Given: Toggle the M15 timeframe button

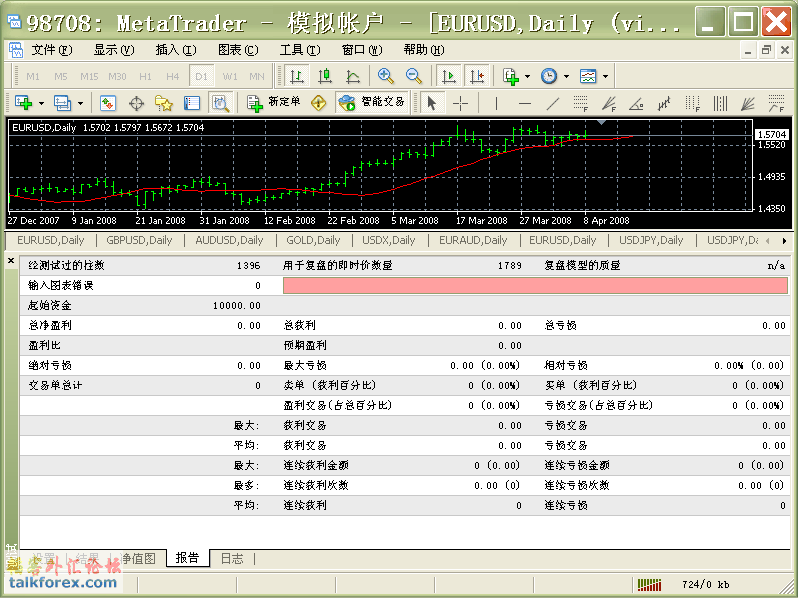Looking at the screenshot, I should [x=89, y=76].
